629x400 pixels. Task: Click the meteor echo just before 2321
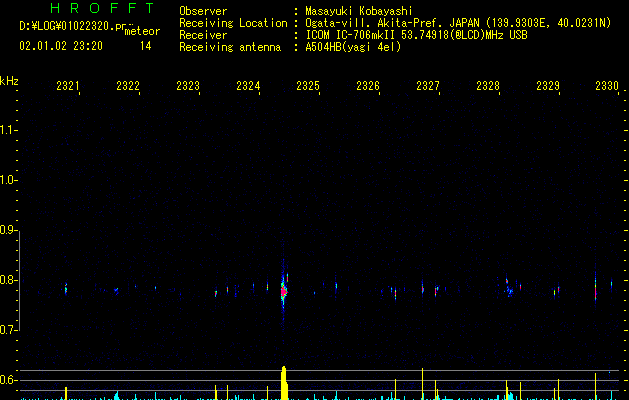tap(66, 288)
